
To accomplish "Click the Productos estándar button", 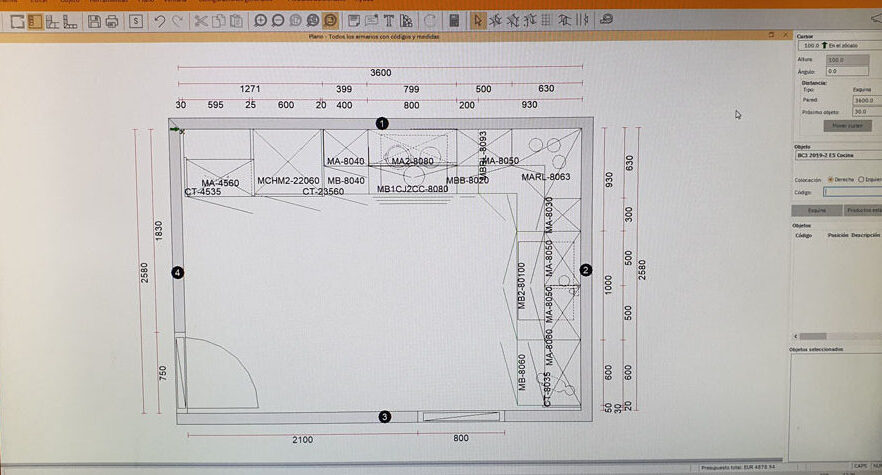I will (862, 210).
